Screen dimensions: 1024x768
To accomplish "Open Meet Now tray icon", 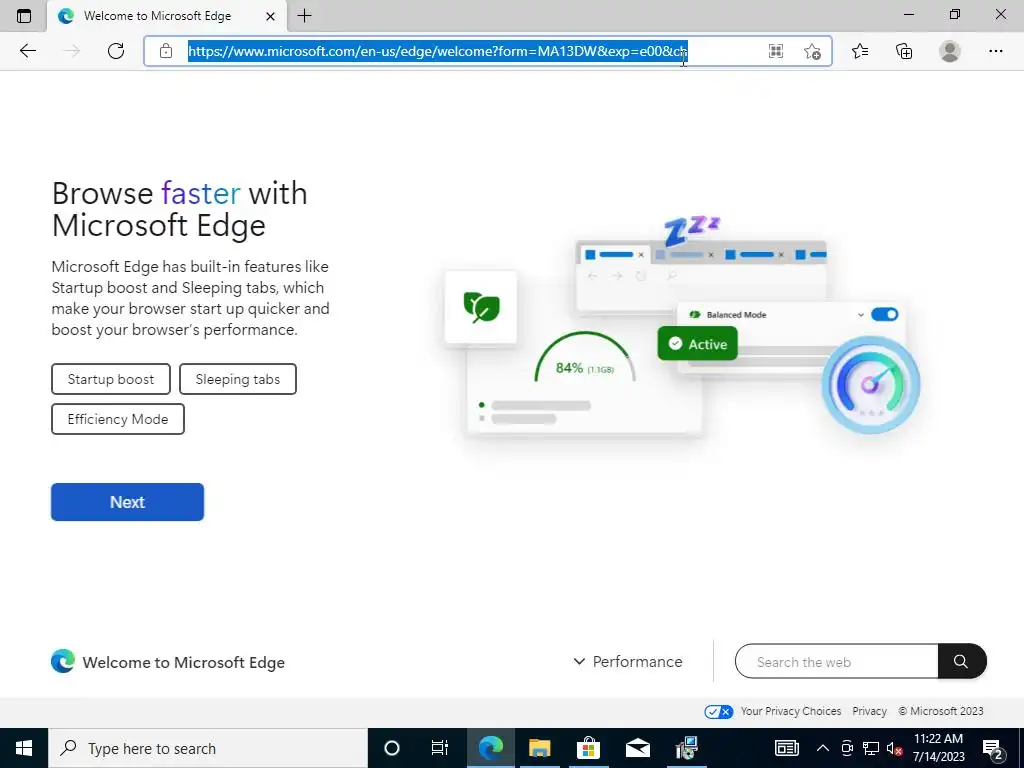I will (847, 748).
